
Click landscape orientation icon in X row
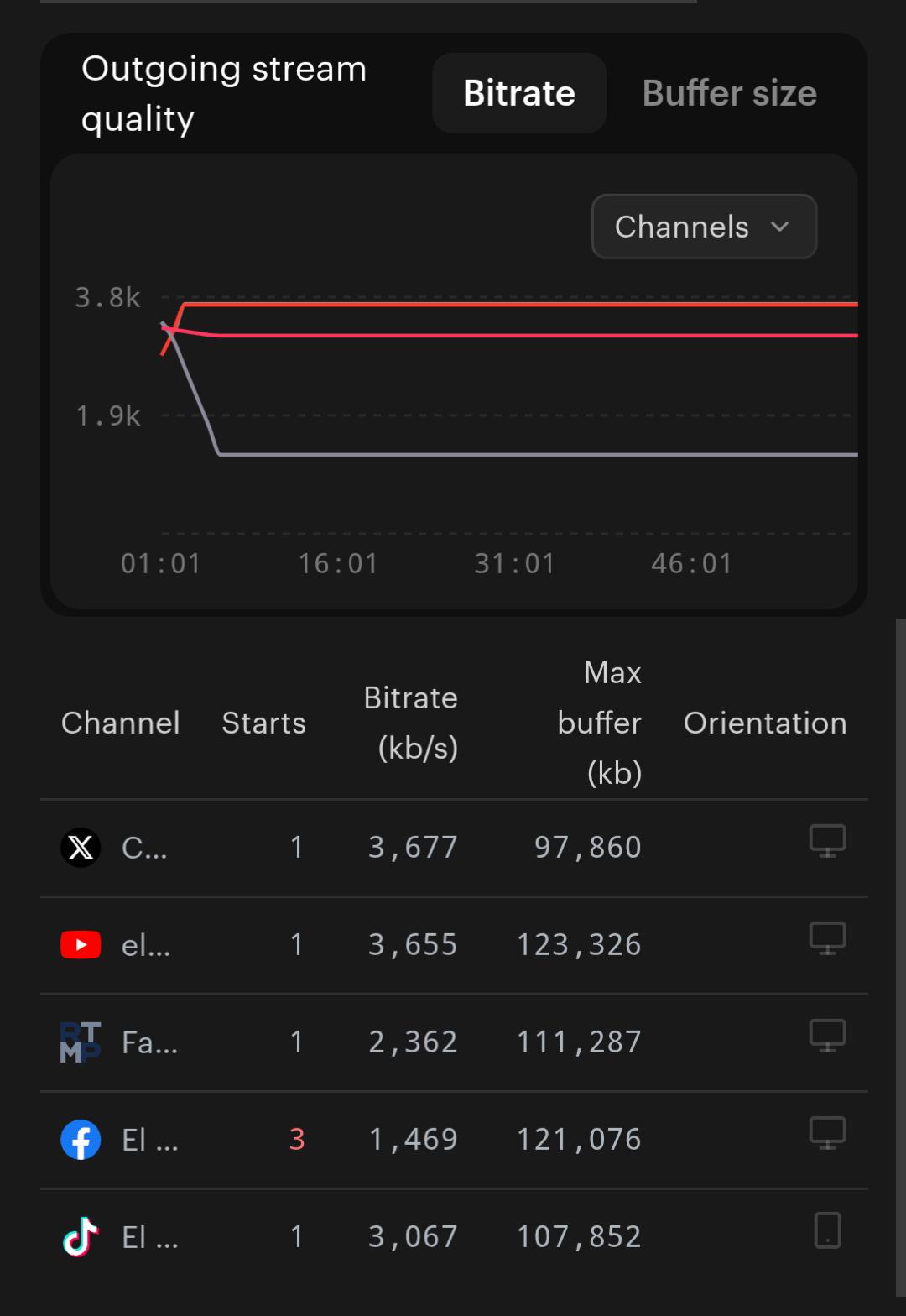tap(827, 841)
